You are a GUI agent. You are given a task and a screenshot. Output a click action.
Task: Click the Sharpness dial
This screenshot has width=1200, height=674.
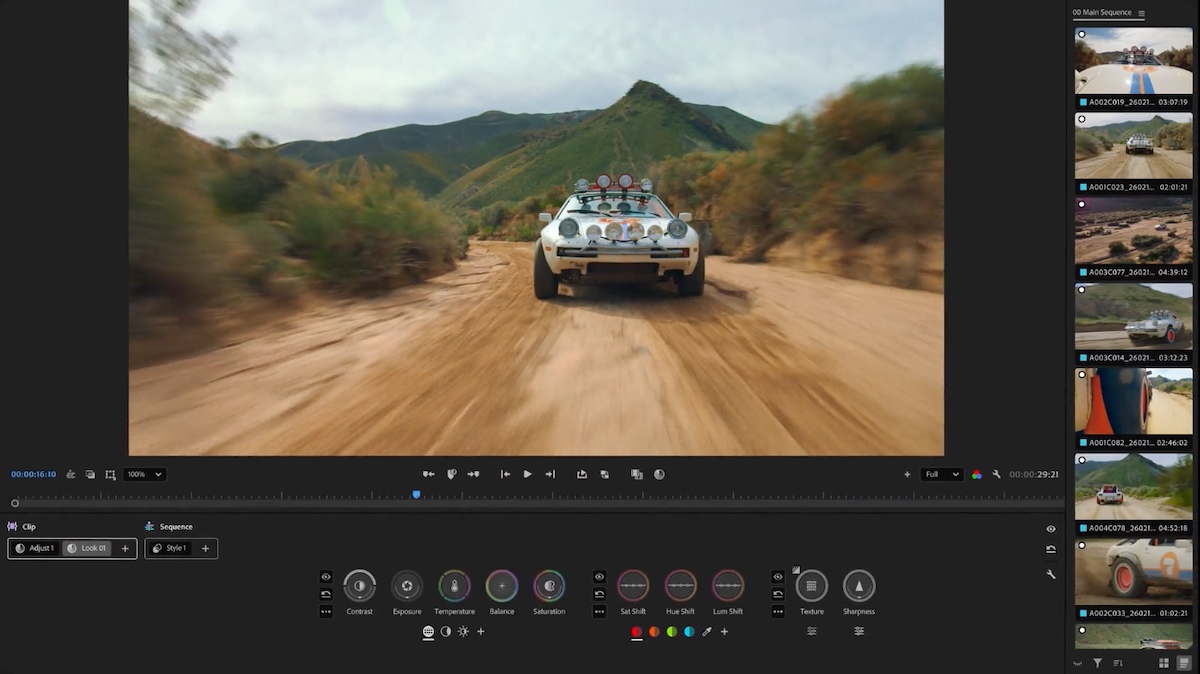click(859, 586)
